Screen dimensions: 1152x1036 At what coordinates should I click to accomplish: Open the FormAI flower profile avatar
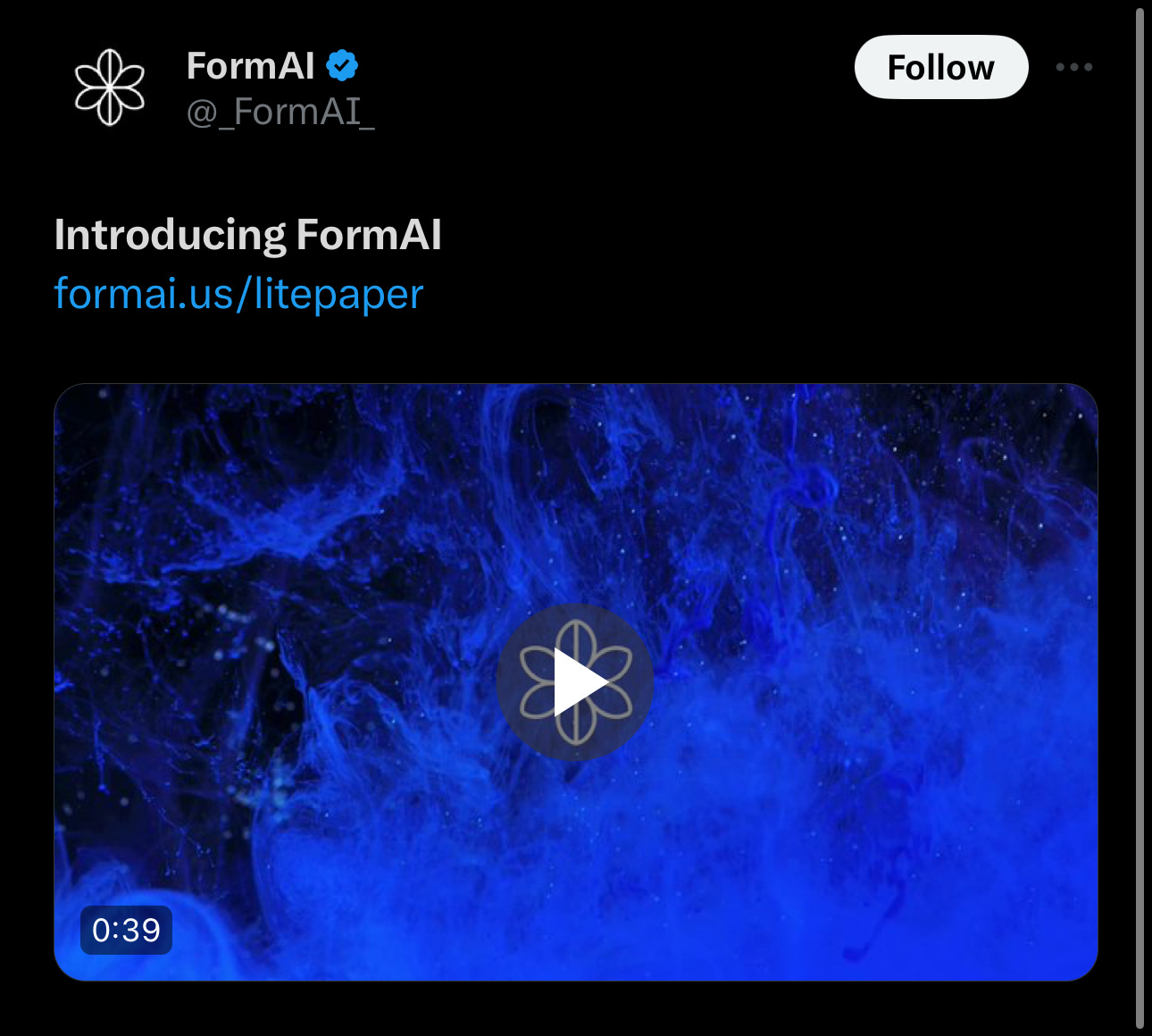tap(109, 87)
